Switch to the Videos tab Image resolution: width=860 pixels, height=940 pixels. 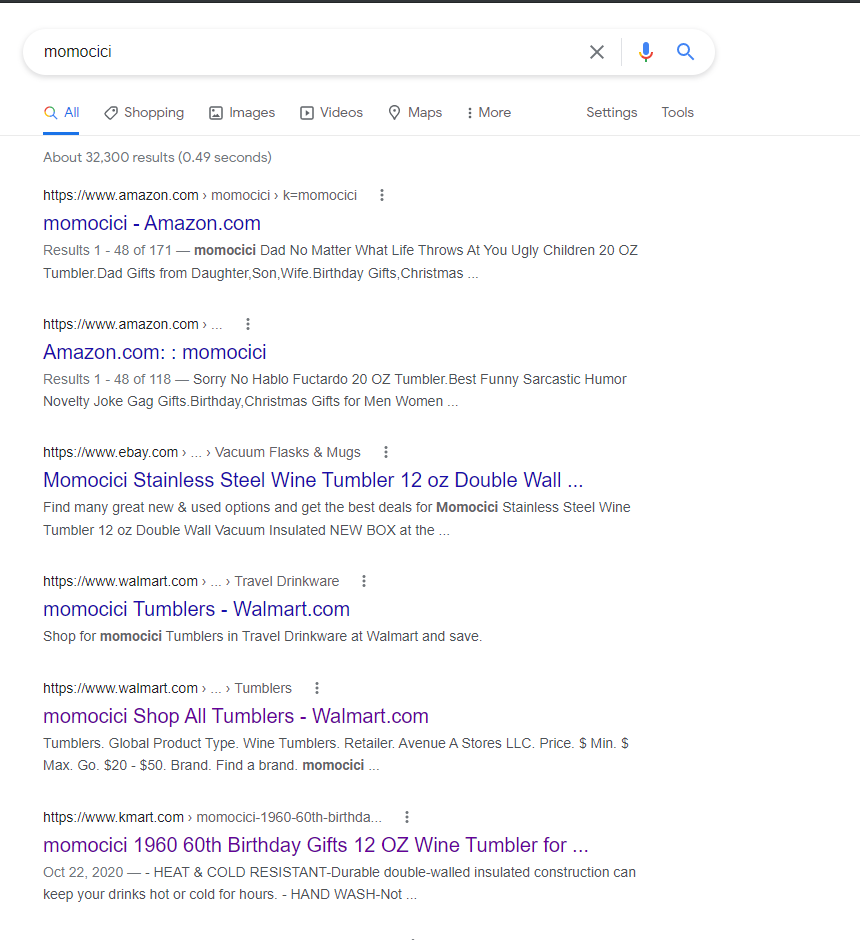331,113
